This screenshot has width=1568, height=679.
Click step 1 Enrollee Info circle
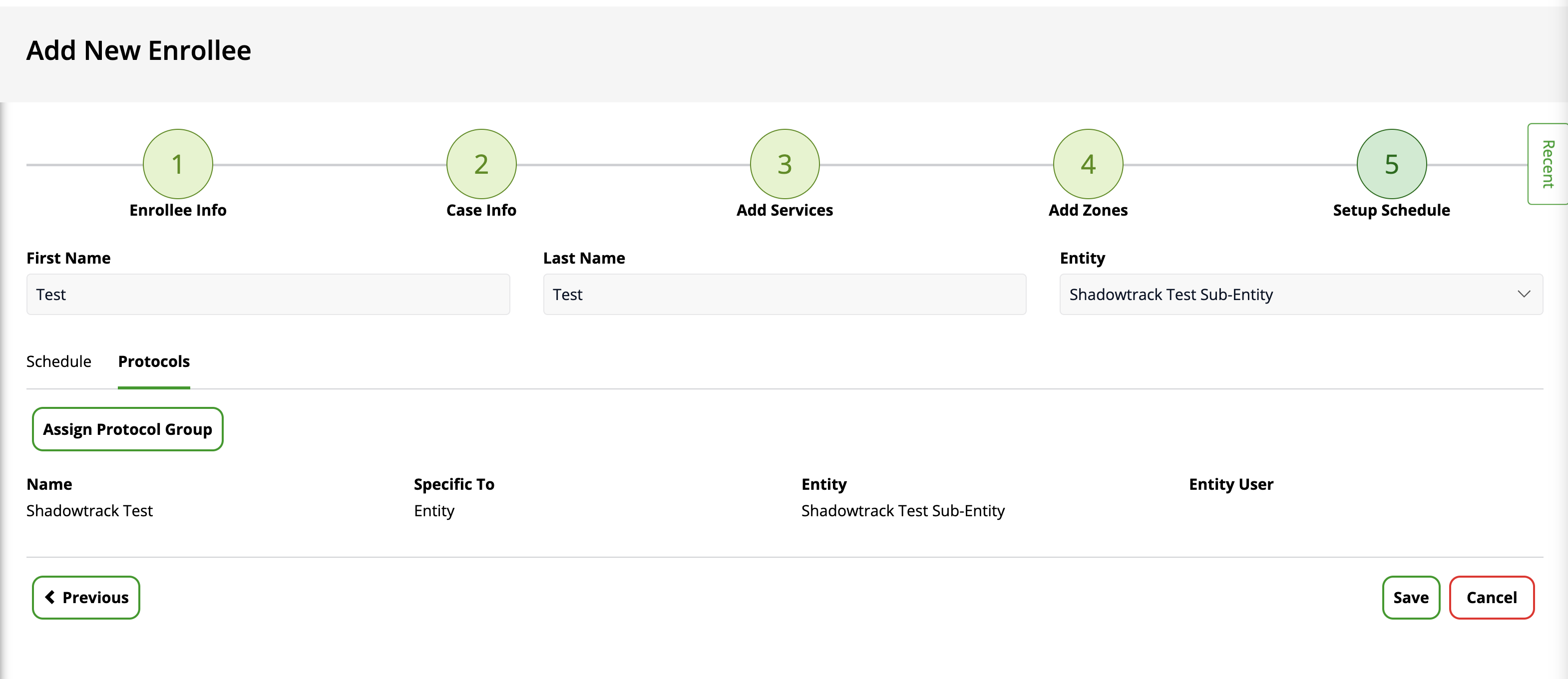click(x=178, y=164)
